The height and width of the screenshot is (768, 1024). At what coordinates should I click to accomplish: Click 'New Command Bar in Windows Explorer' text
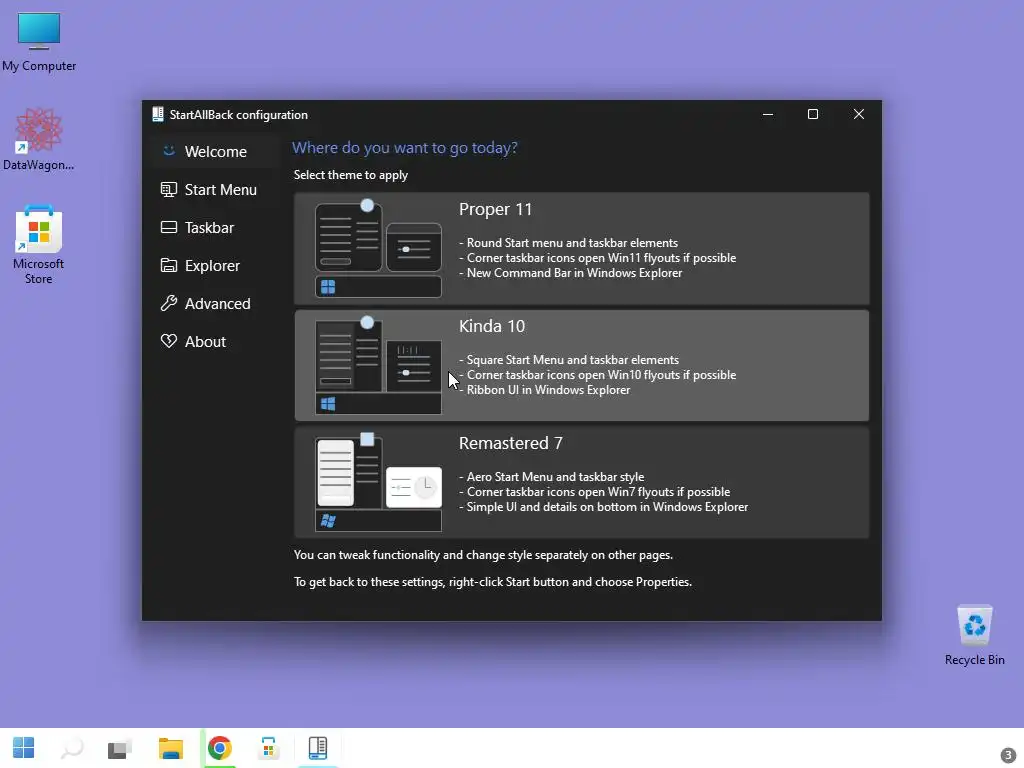pyautogui.click(x=574, y=273)
